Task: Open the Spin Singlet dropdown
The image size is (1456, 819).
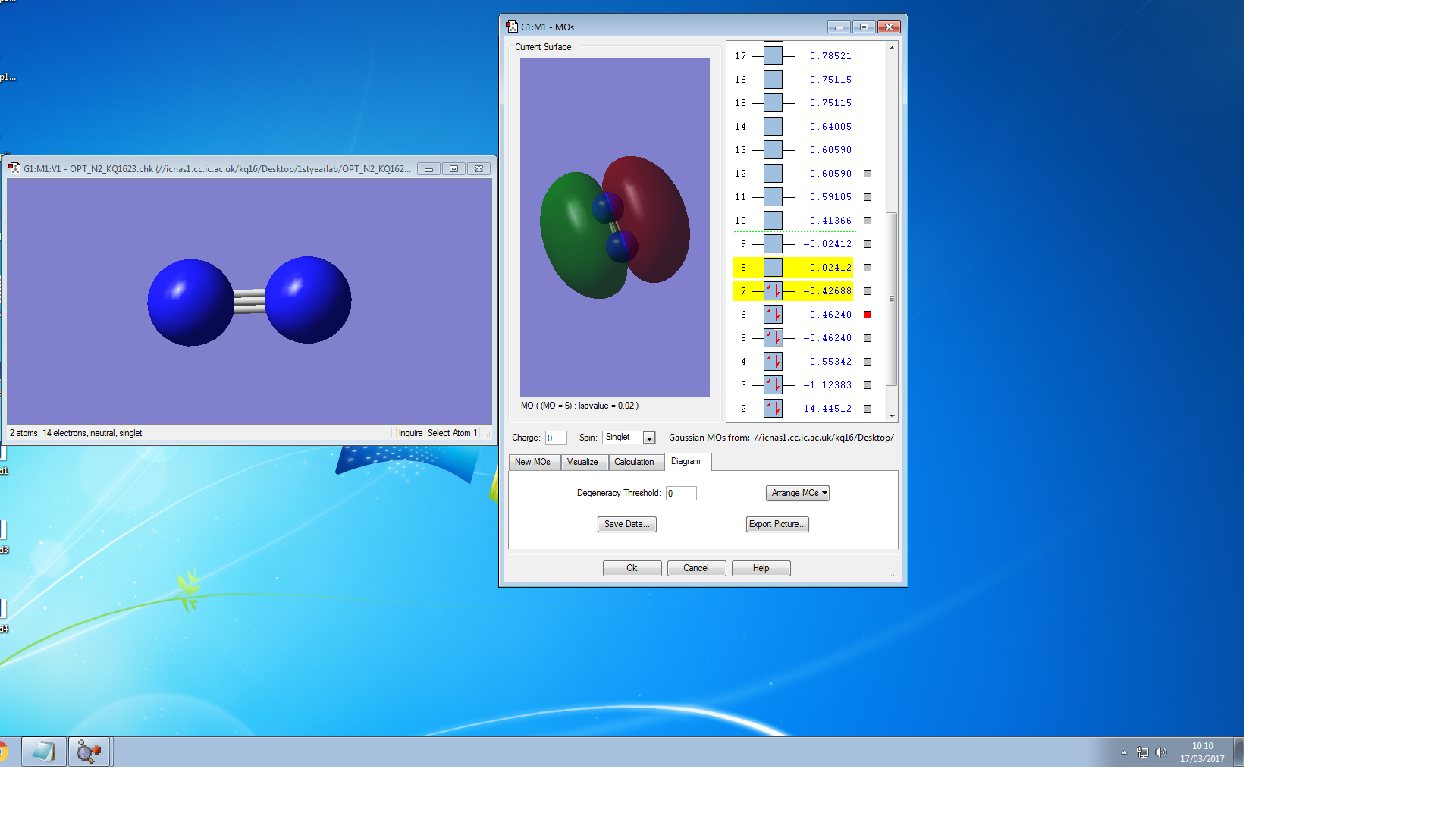Action: click(x=649, y=438)
